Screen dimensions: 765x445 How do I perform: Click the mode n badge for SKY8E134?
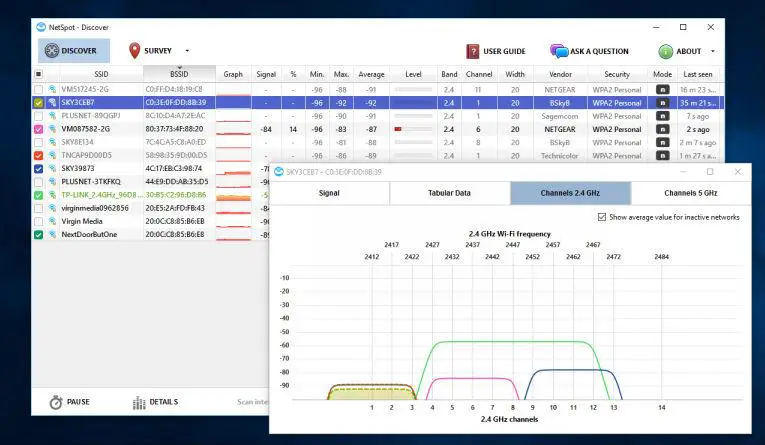(x=663, y=142)
